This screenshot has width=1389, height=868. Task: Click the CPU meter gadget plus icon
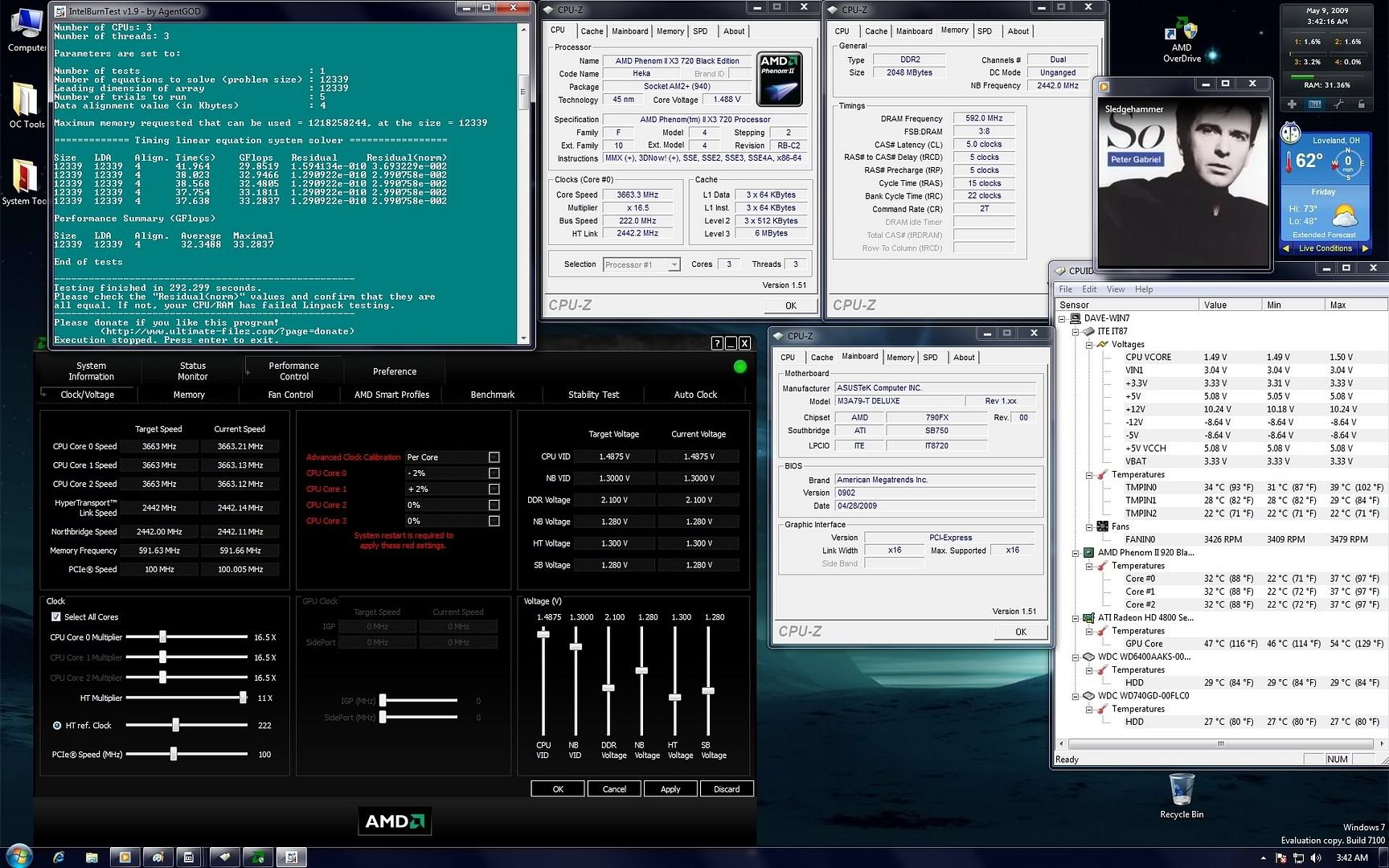point(1292,104)
